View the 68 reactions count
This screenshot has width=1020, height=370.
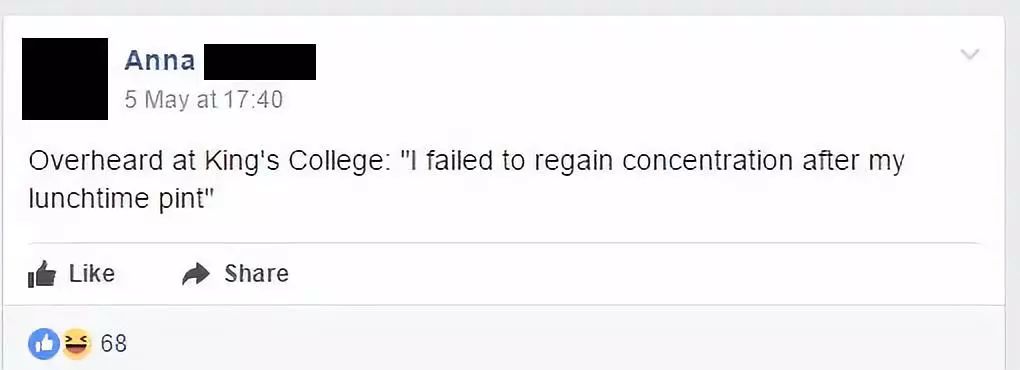114,343
